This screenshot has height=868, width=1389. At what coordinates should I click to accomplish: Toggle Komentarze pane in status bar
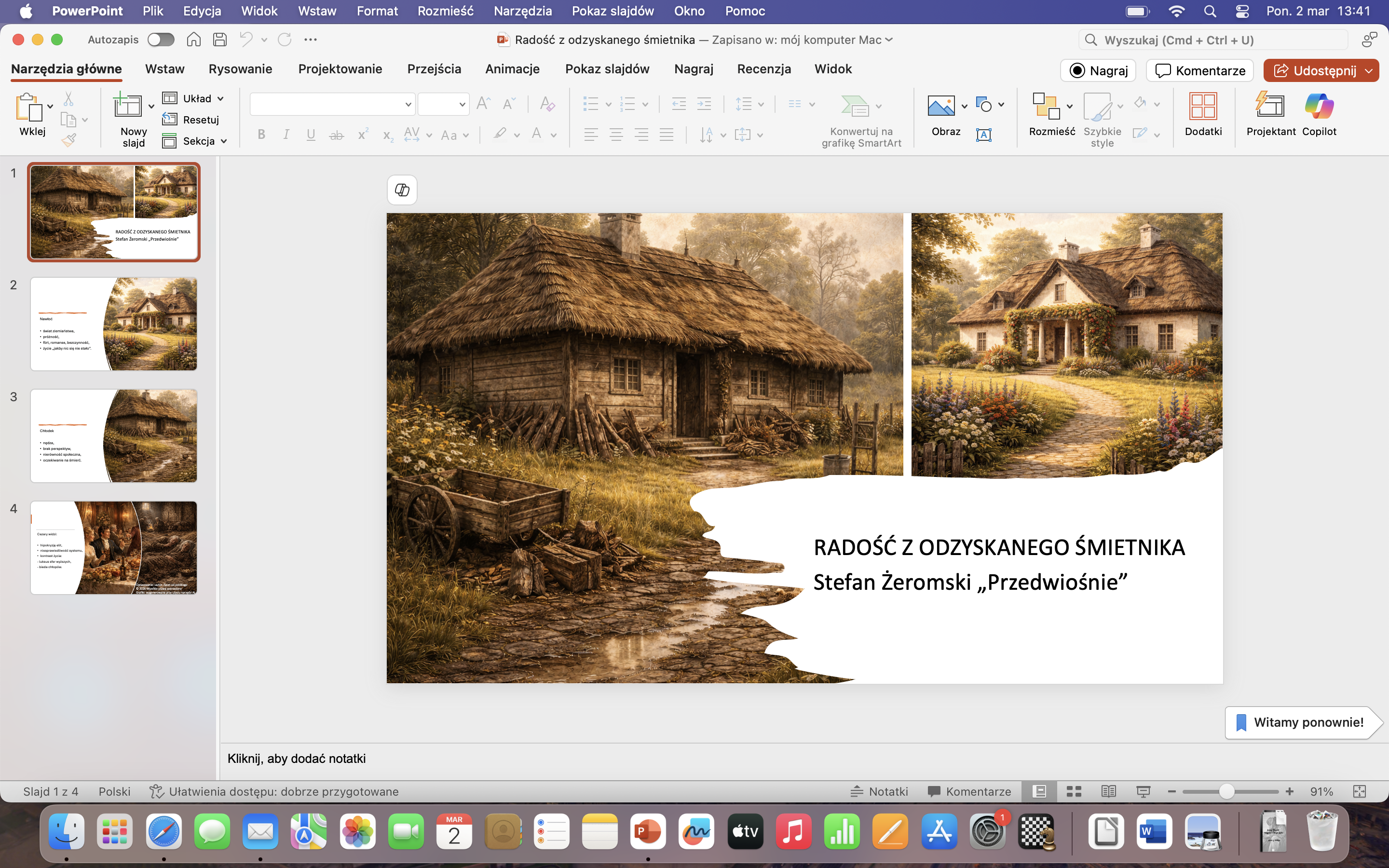(x=969, y=792)
